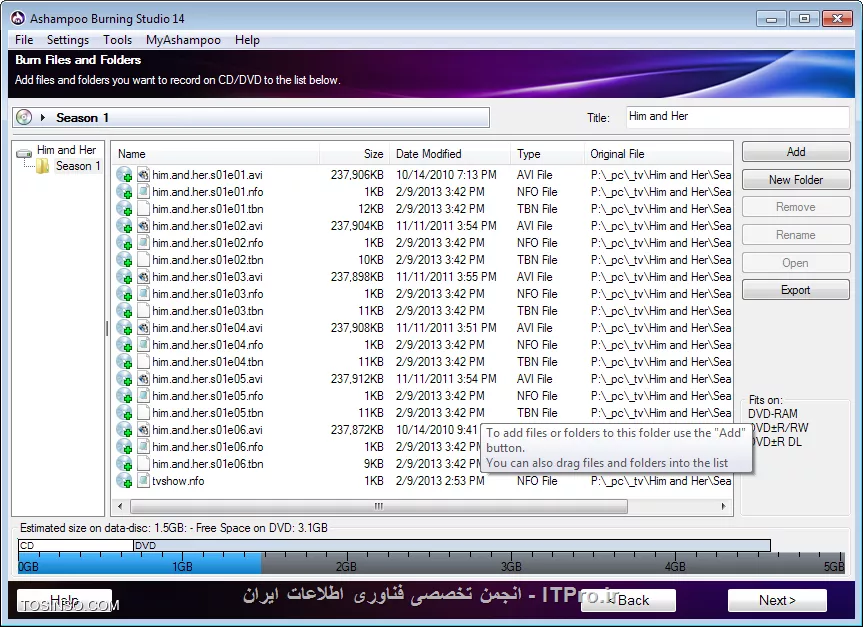The image size is (863, 627).
Task: Click the video file icon of him.and.her.s01e02.avi
Action: pyautogui.click(x=143, y=226)
